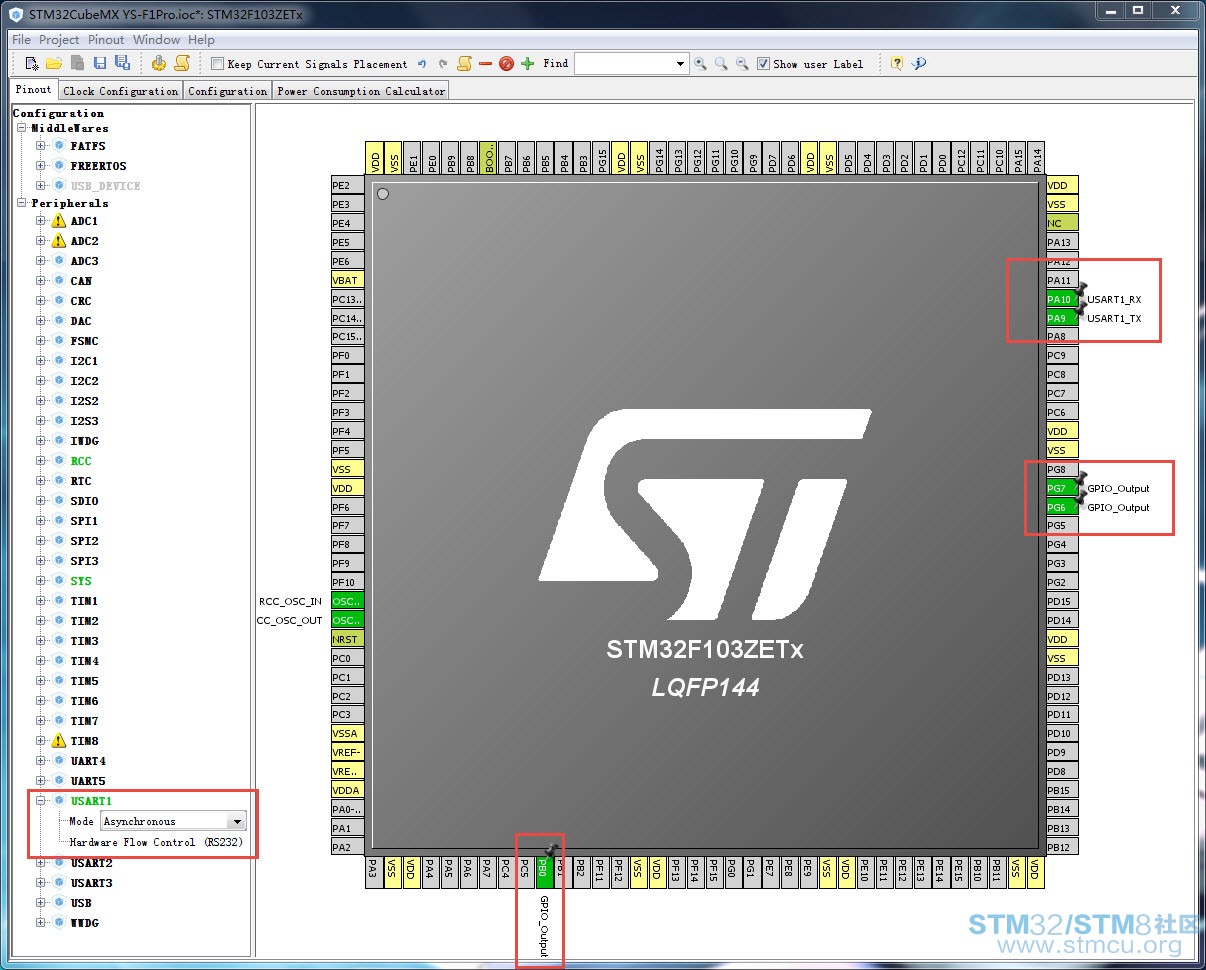The height and width of the screenshot is (970, 1206).
Task: Select USB_DEVICE greyed middleware item
Action: 105,186
